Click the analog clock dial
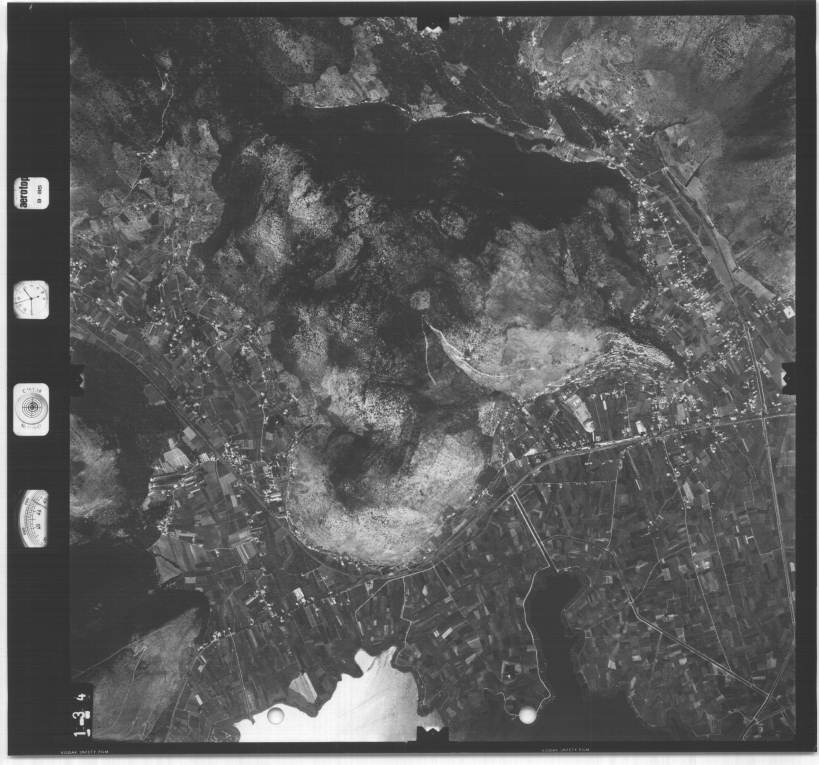819x765 pixels. 31,299
